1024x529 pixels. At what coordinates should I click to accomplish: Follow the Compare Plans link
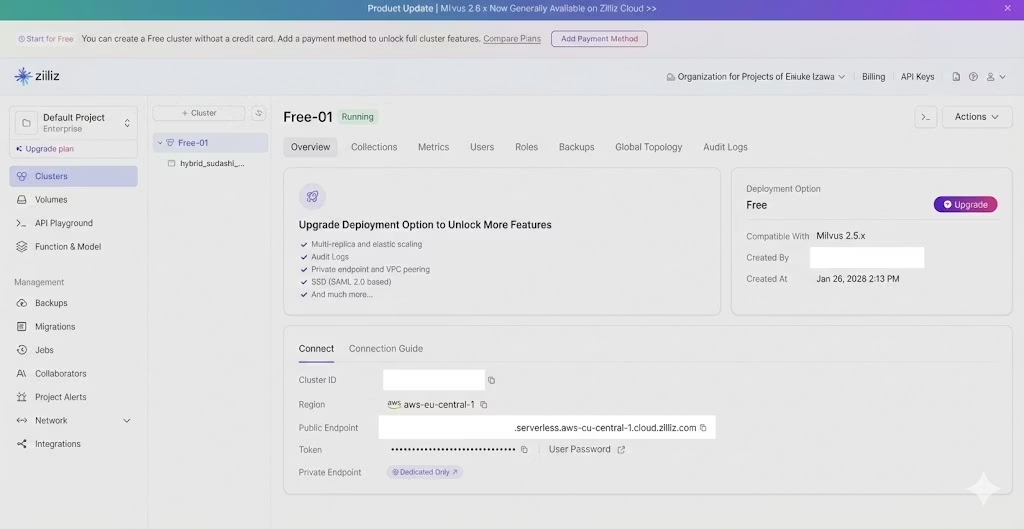click(512, 39)
